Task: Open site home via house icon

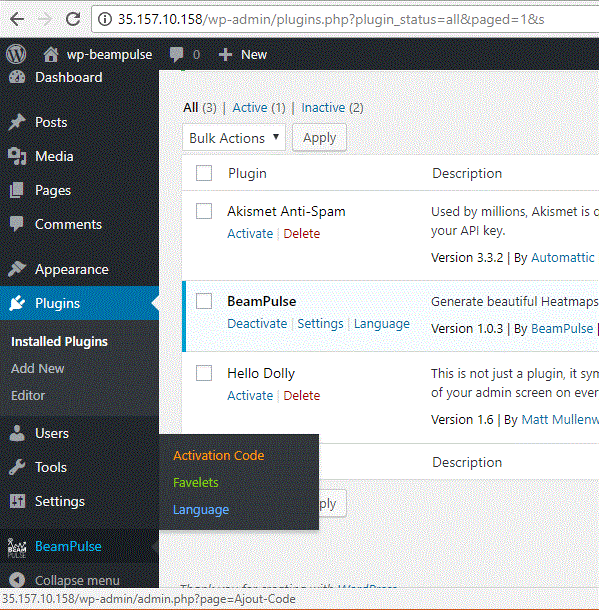Action: (x=51, y=54)
